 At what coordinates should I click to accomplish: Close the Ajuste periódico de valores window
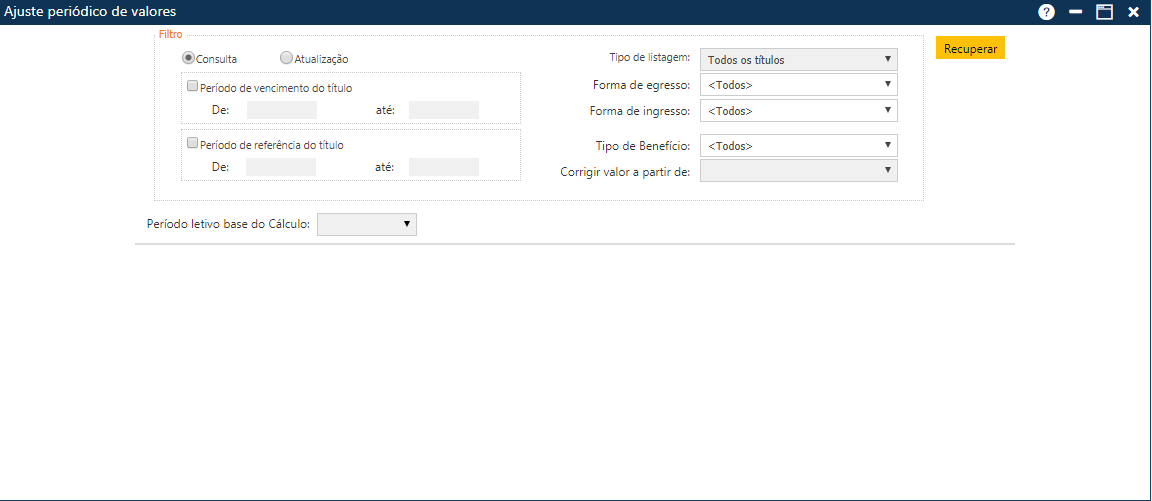click(1133, 12)
